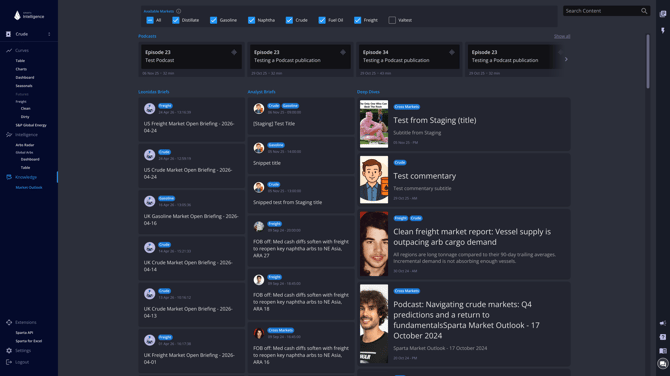Click the Search Content input field
The image size is (670, 376).
[602, 11]
